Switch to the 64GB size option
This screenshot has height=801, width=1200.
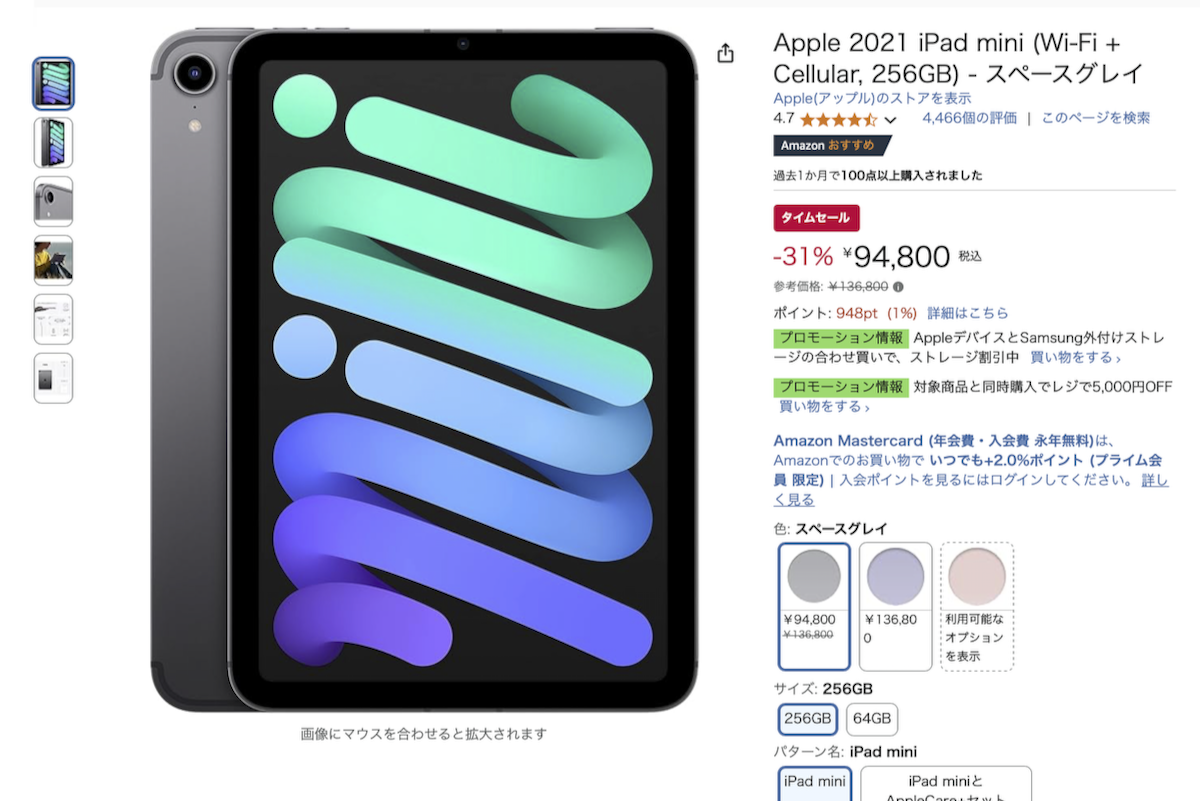pos(872,719)
